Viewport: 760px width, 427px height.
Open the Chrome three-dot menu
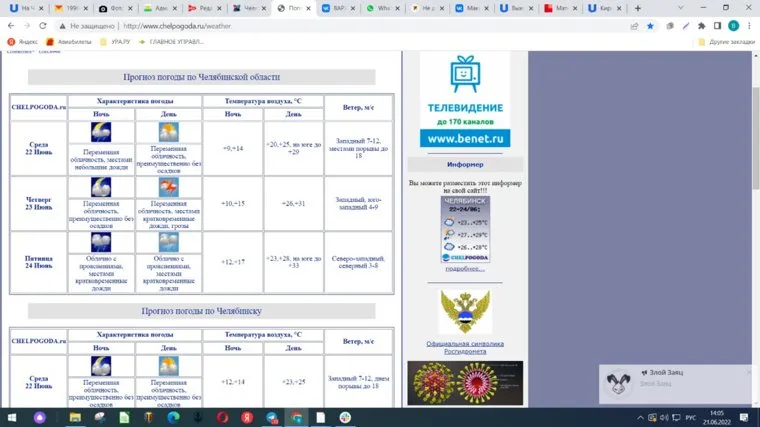point(750,26)
